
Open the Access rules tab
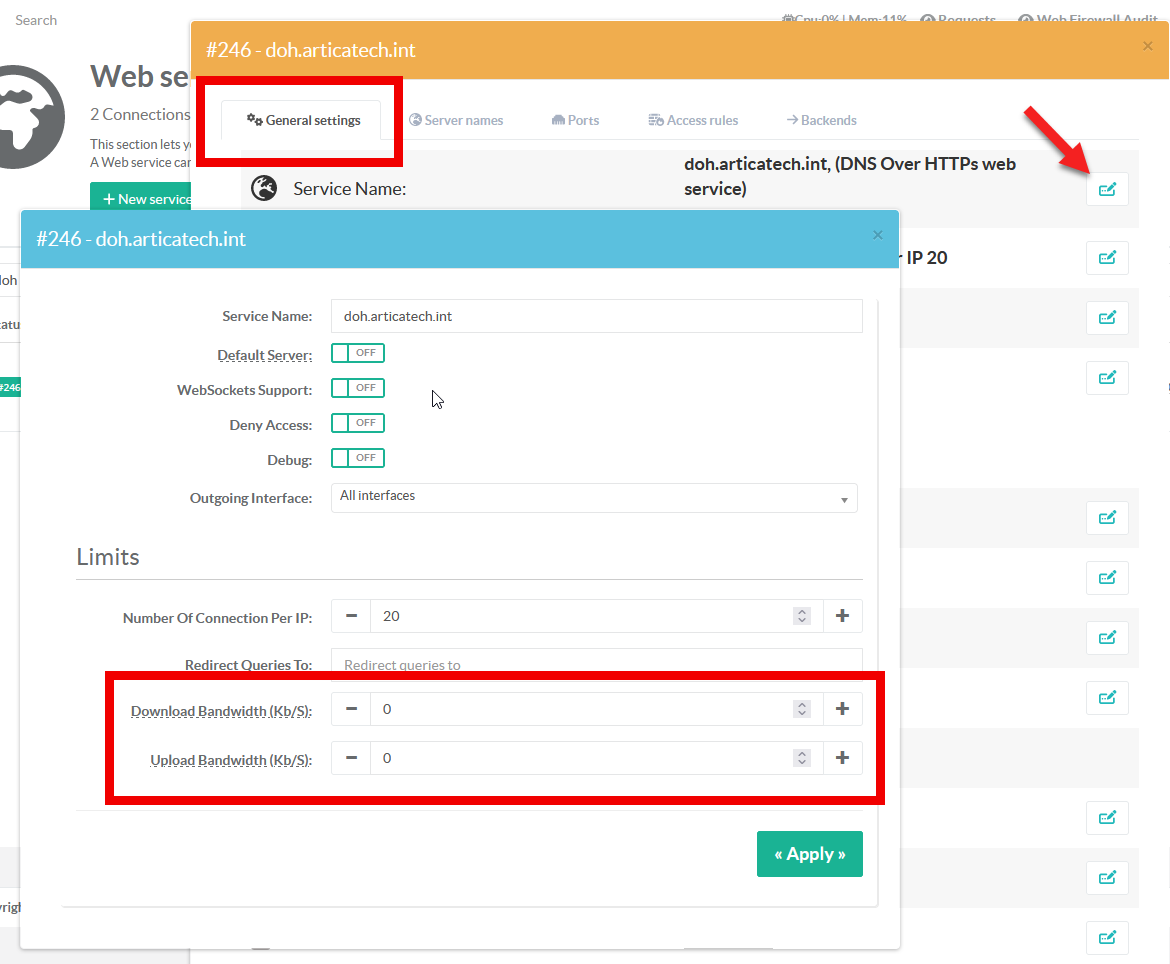click(x=693, y=120)
